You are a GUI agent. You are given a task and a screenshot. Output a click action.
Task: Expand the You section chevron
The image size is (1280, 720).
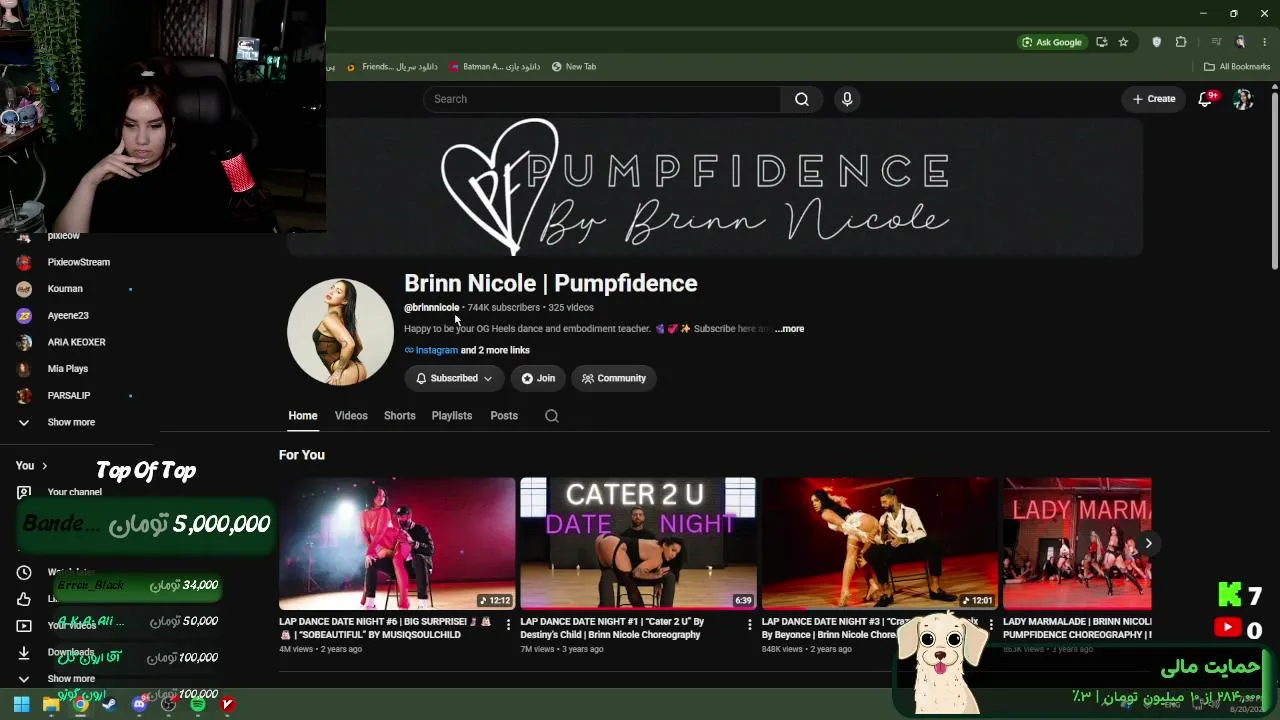44,466
